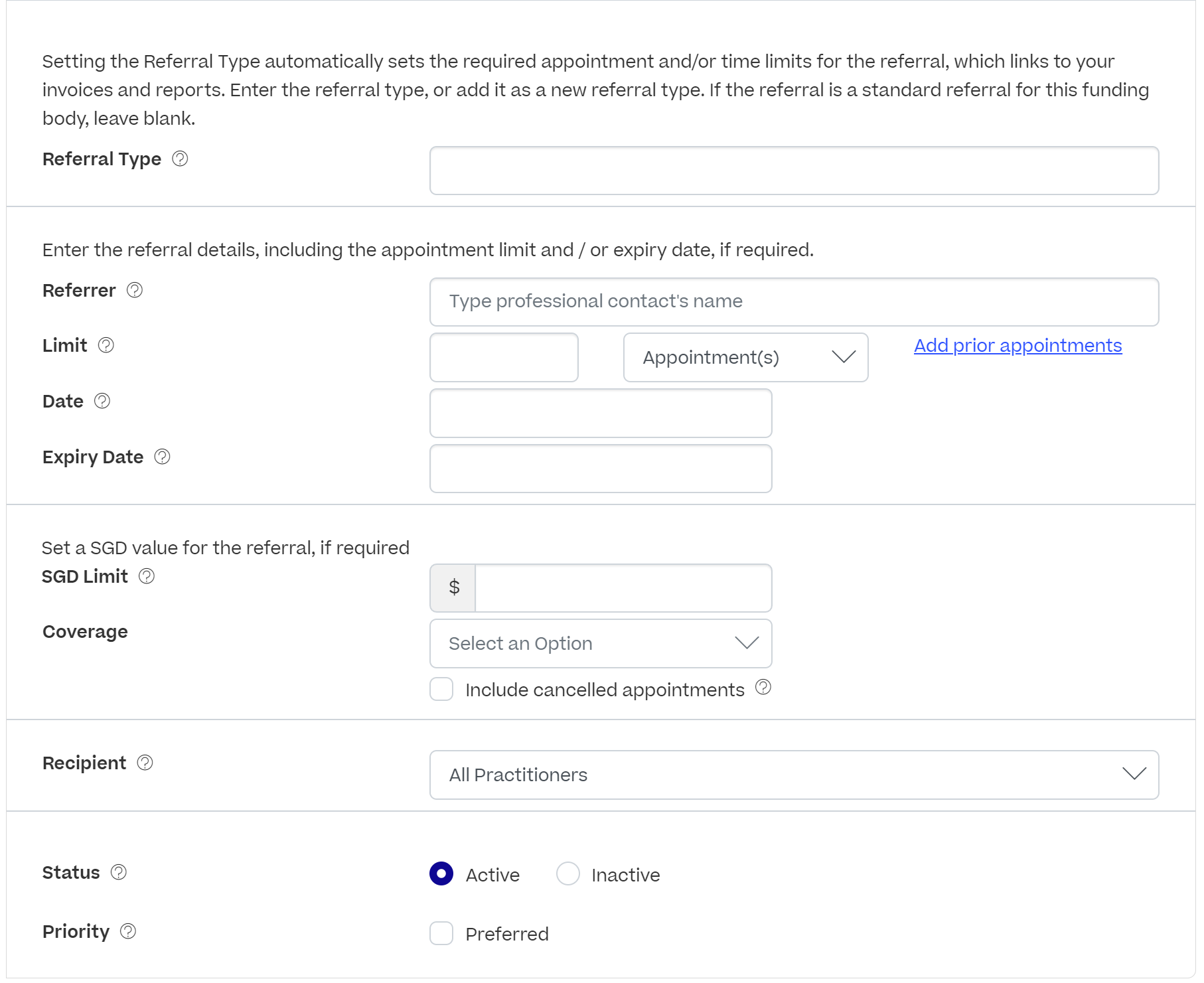The height and width of the screenshot is (983, 1204).
Task: Click the Priority help icon
Action: tap(128, 931)
